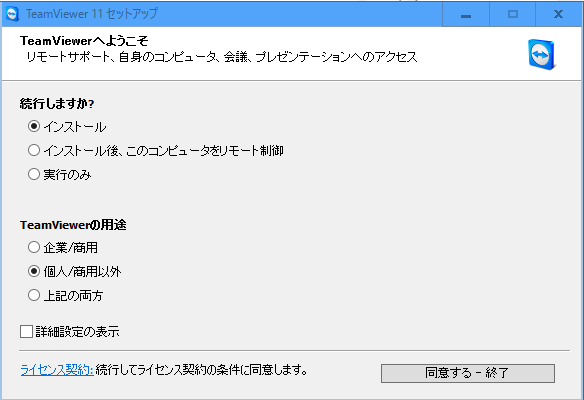This screenshot has height=400, width=584.
Task: Click the TeamViewer logo in header
Action: 542,55
